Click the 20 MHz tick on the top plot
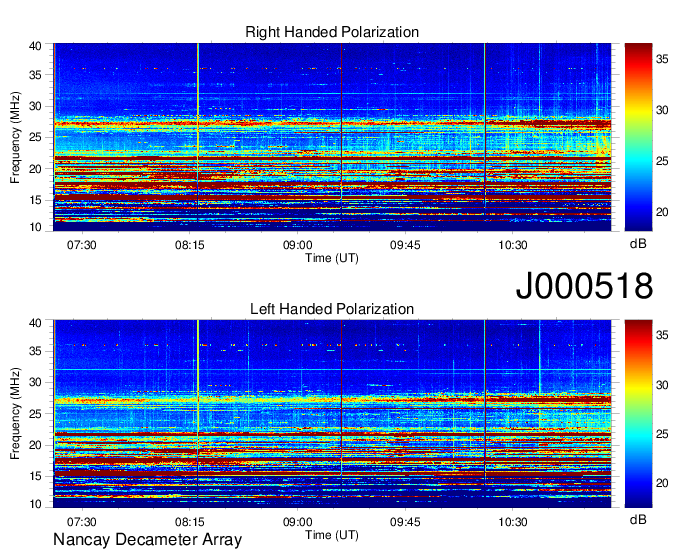 click(35, 169)
